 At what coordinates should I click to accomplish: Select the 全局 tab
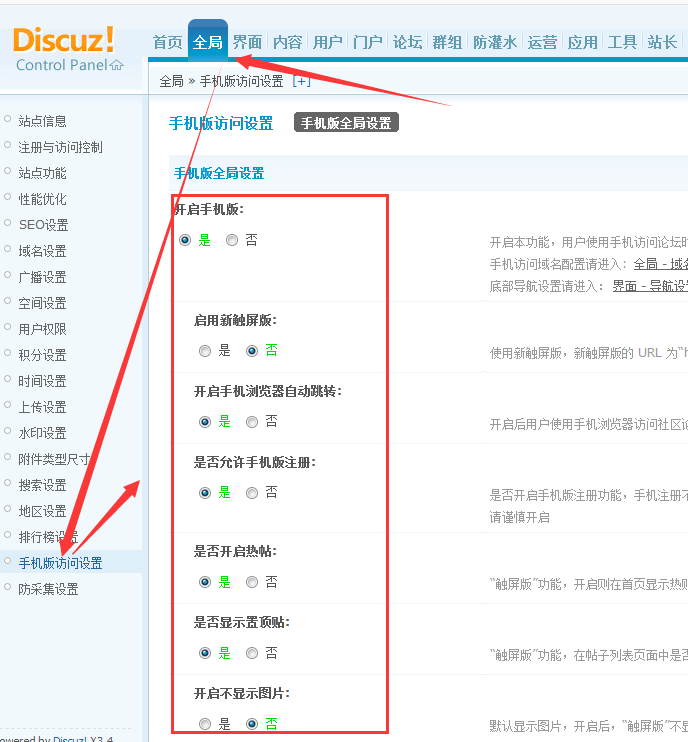click(208, 43)
